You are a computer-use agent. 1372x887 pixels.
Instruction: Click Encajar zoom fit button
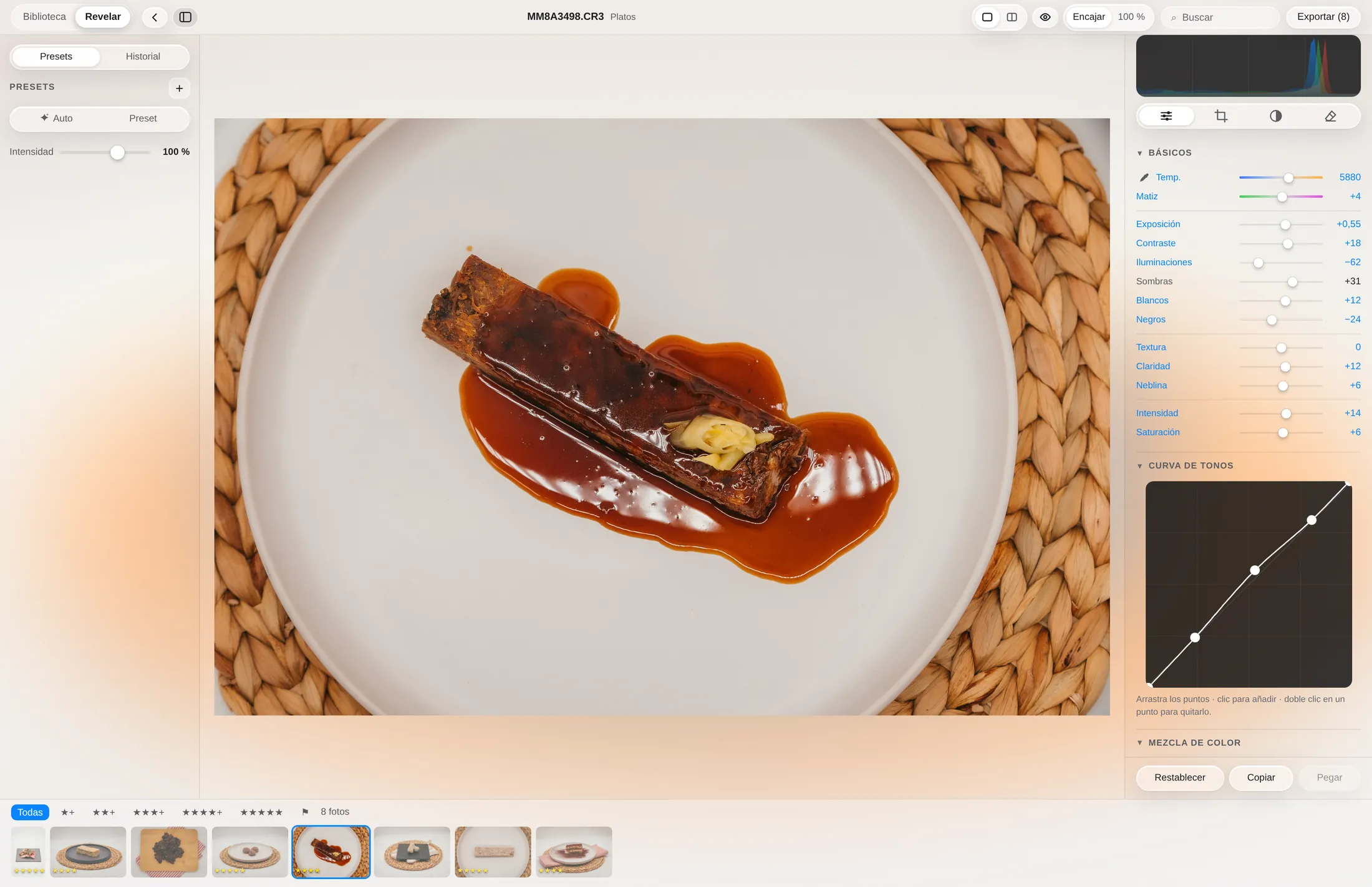tap(1088, 17)
